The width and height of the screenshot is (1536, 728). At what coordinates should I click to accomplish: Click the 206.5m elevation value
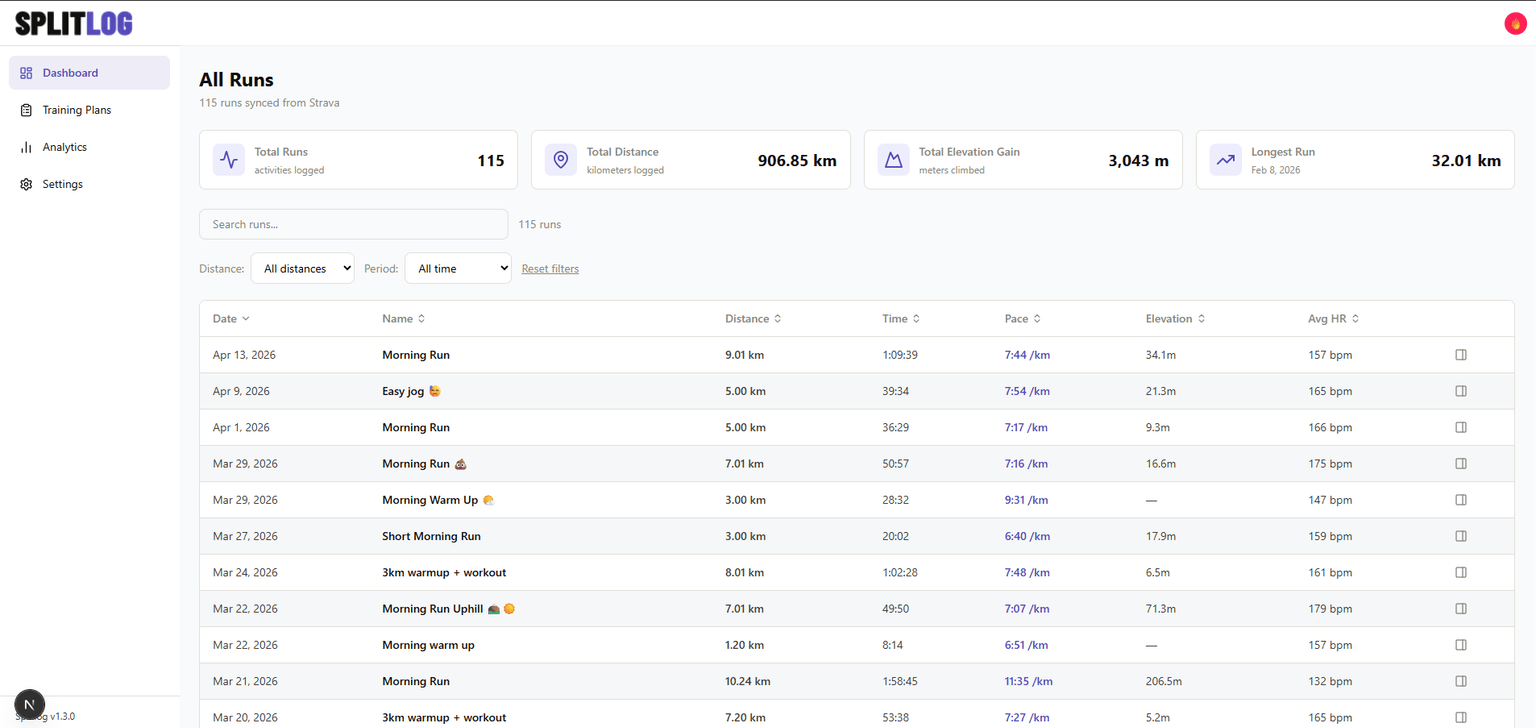point(1164,681)
